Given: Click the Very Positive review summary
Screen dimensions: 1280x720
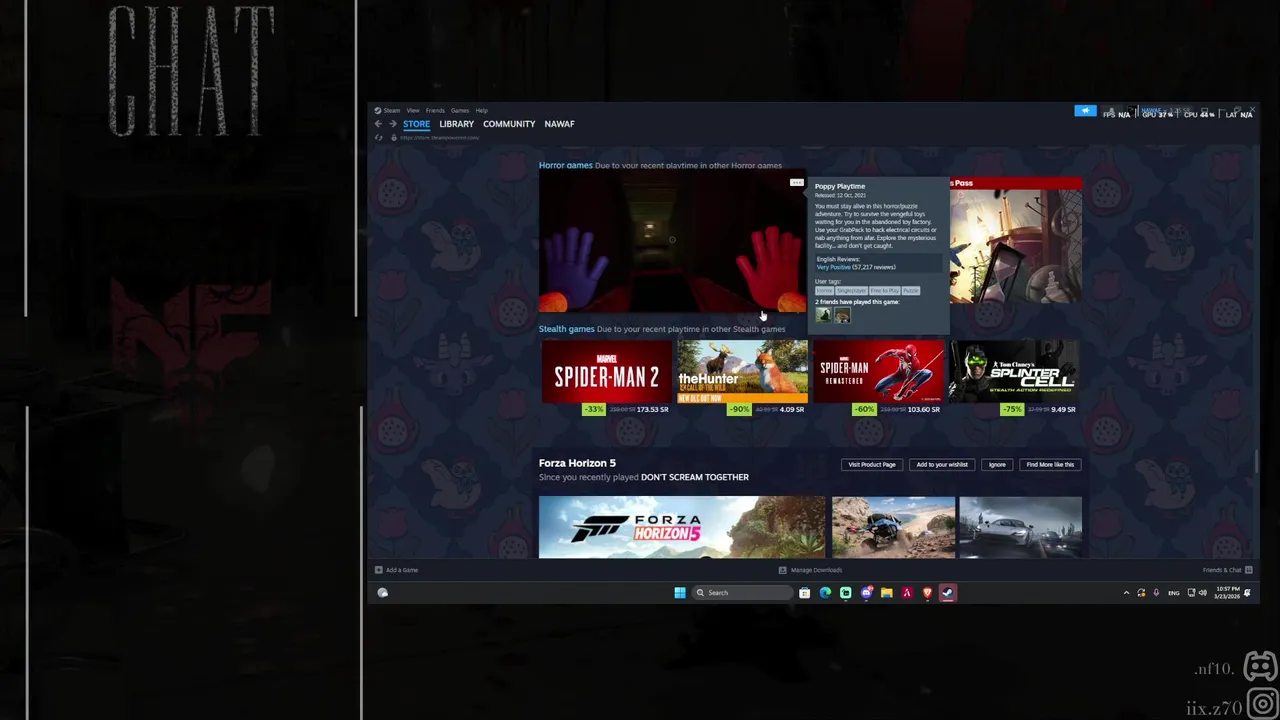Looking at the screenshot, I should [834, 267].
